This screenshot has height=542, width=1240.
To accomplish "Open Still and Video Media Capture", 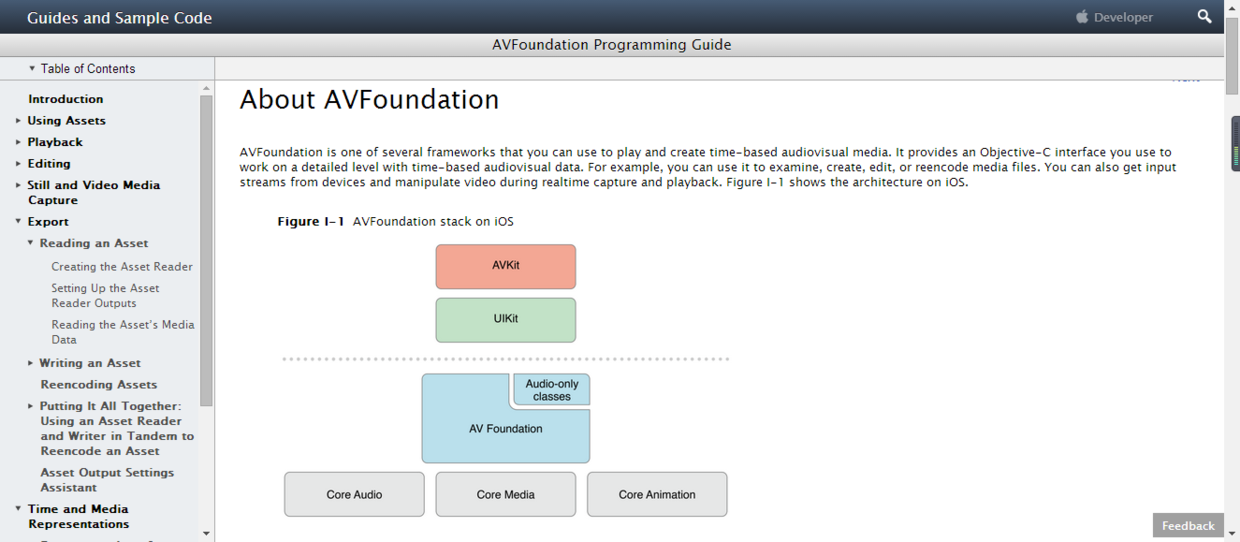I will [93, 192].
